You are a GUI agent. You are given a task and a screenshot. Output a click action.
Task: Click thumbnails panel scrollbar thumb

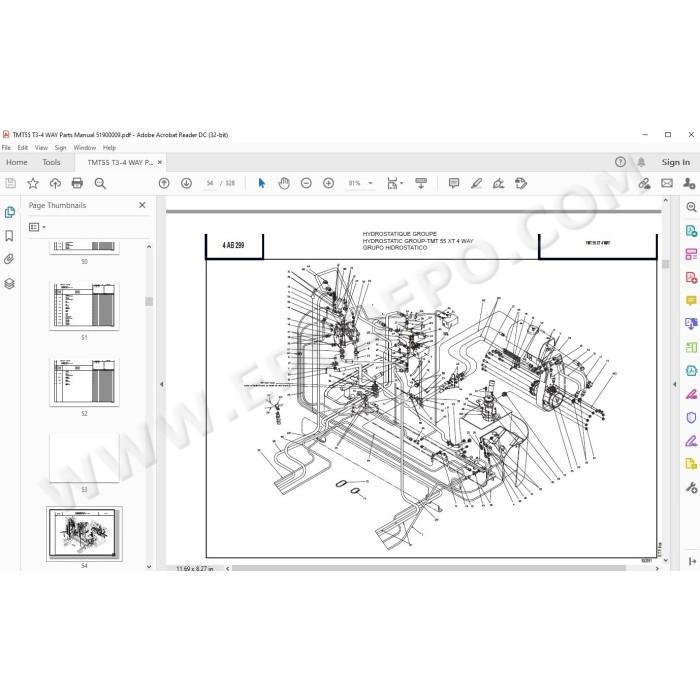pyautogui.click(x=149, y=302)
